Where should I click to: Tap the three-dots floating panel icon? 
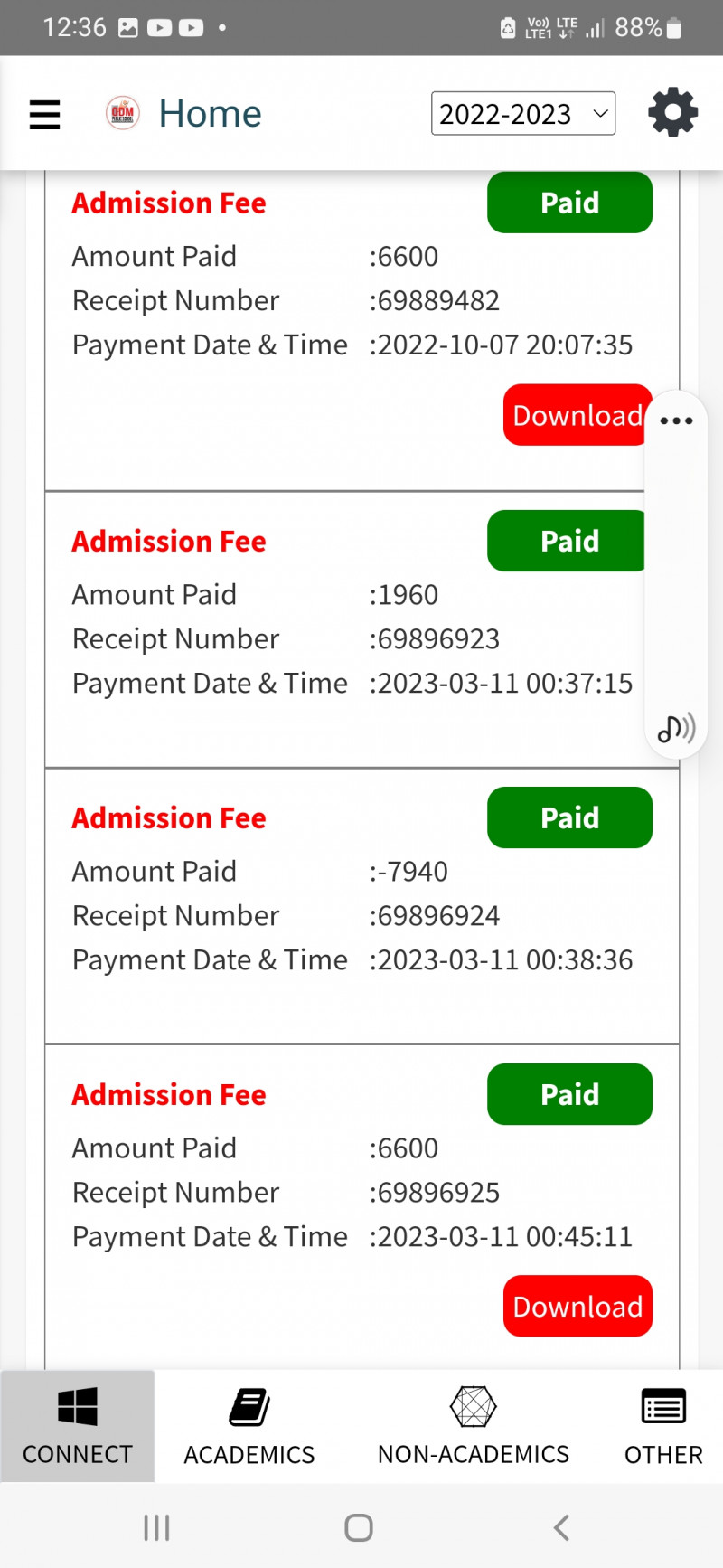(676, 420)
